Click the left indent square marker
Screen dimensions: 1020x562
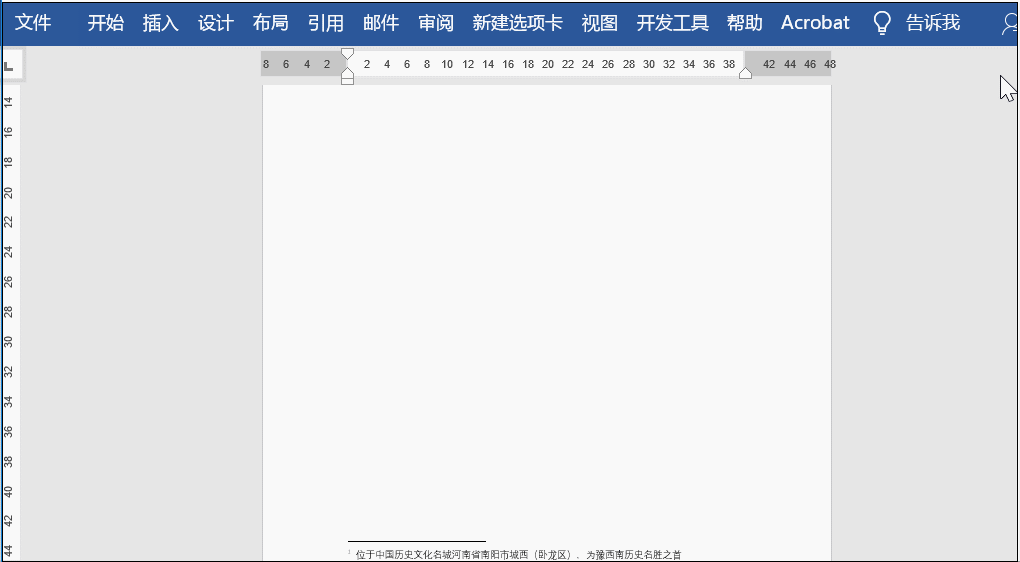(x=347, y=80)
